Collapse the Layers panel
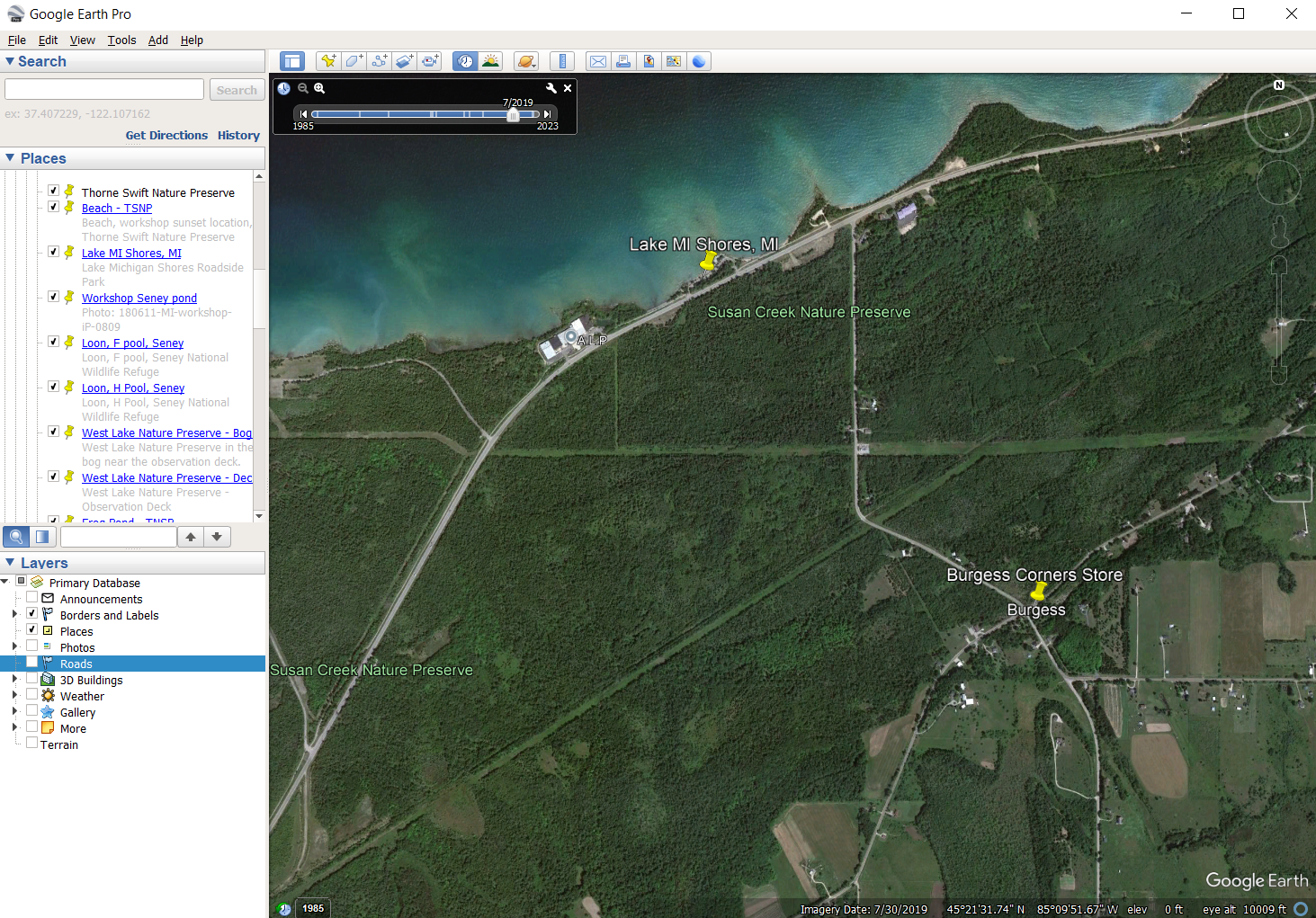The width and height of the screenshot is (1316, 918). coord(10,563)
